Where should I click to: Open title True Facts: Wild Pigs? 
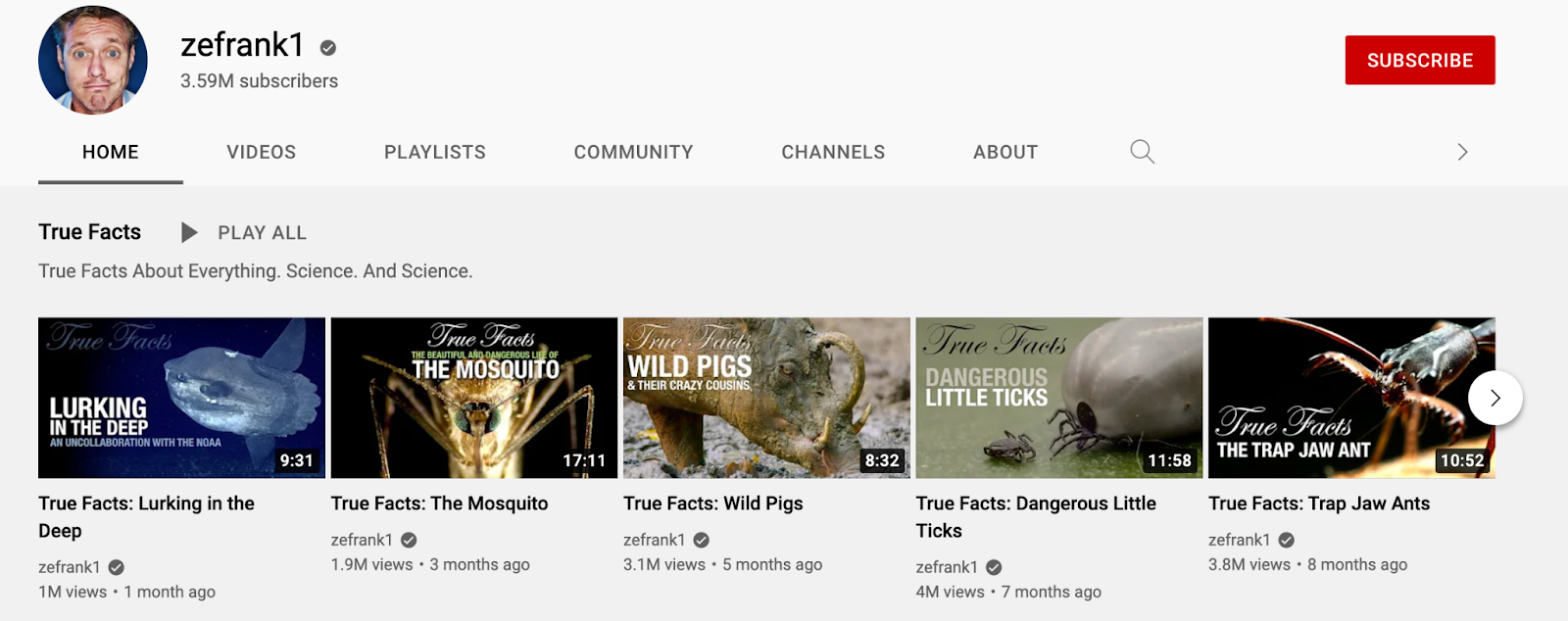point(713,503)
